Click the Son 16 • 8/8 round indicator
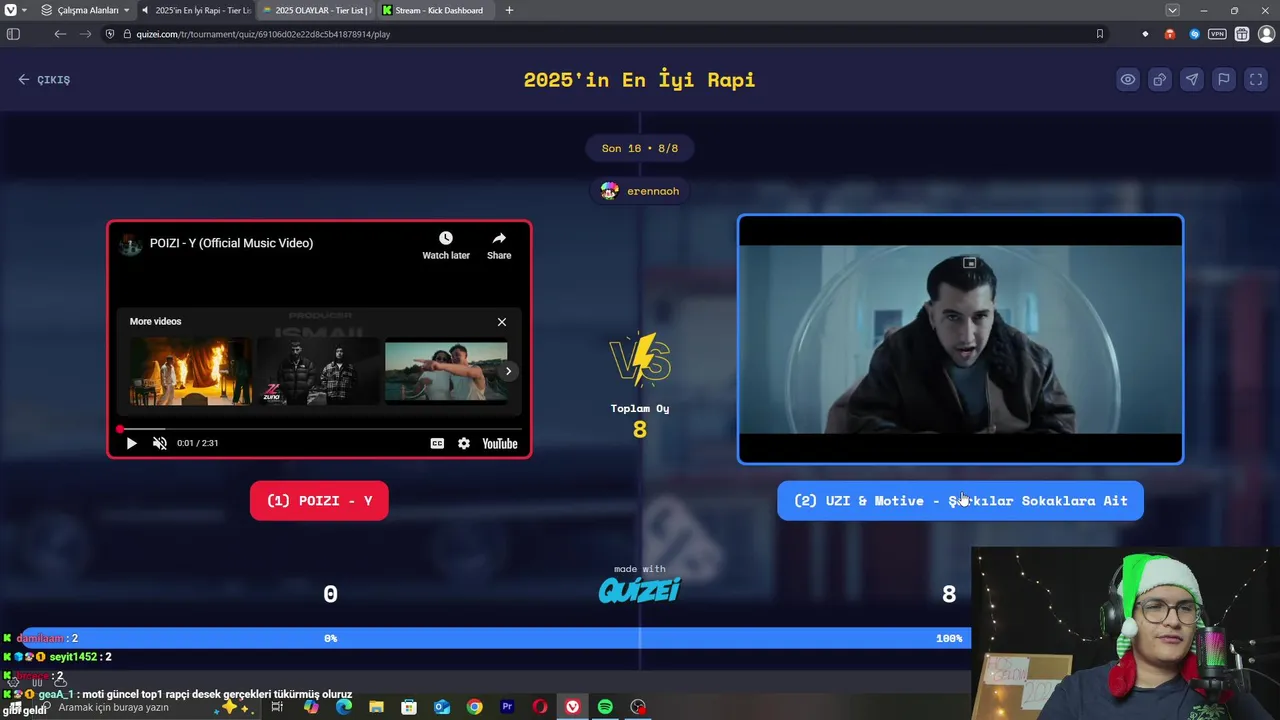This screenshot has width=1280, height=720. 640,148
